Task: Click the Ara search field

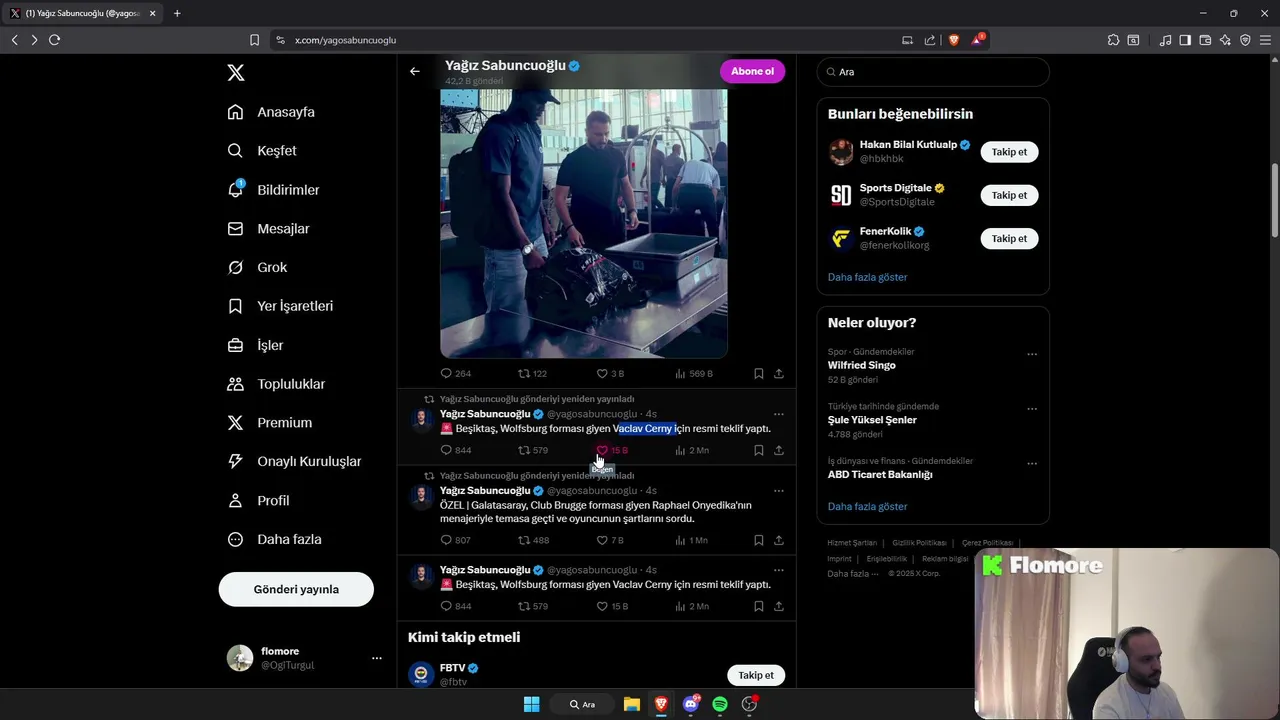Action: click(x=933, y=72)
